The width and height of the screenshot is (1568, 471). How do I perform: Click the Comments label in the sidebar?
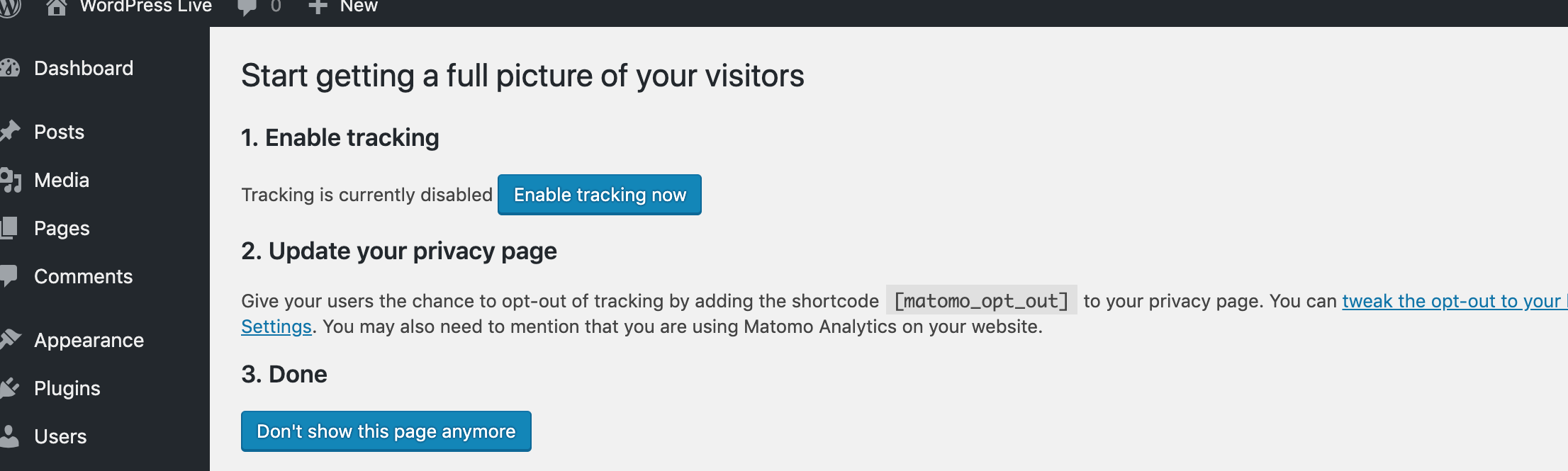tap(83, 276)
